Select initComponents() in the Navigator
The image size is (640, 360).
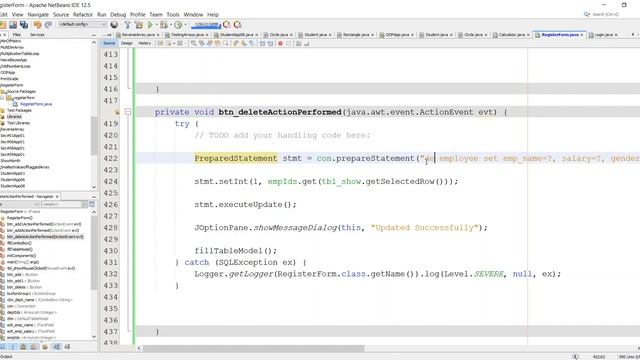(21, 256)
